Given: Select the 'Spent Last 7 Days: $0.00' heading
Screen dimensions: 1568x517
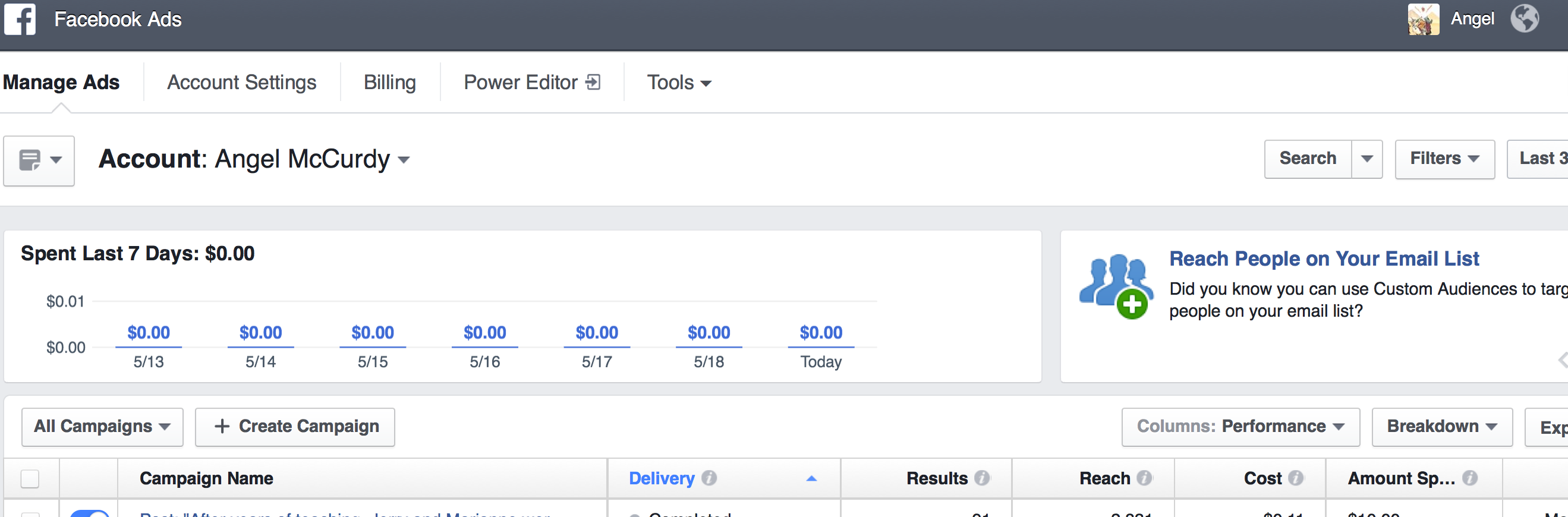Looking at the screenshot, I should tap(137, 254).
